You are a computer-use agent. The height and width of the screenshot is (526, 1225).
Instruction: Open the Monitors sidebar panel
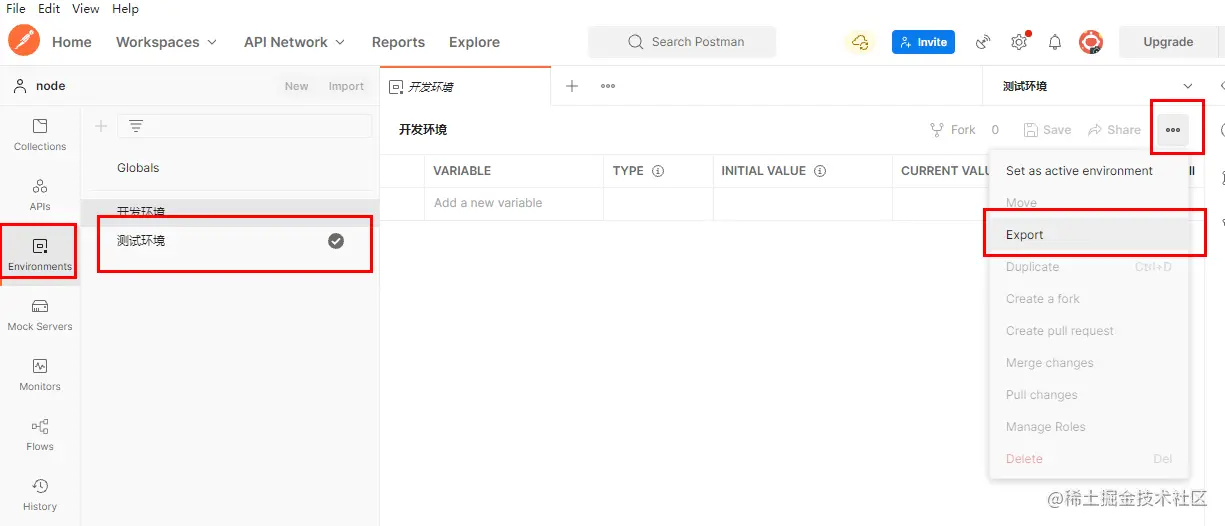(40, 375)
